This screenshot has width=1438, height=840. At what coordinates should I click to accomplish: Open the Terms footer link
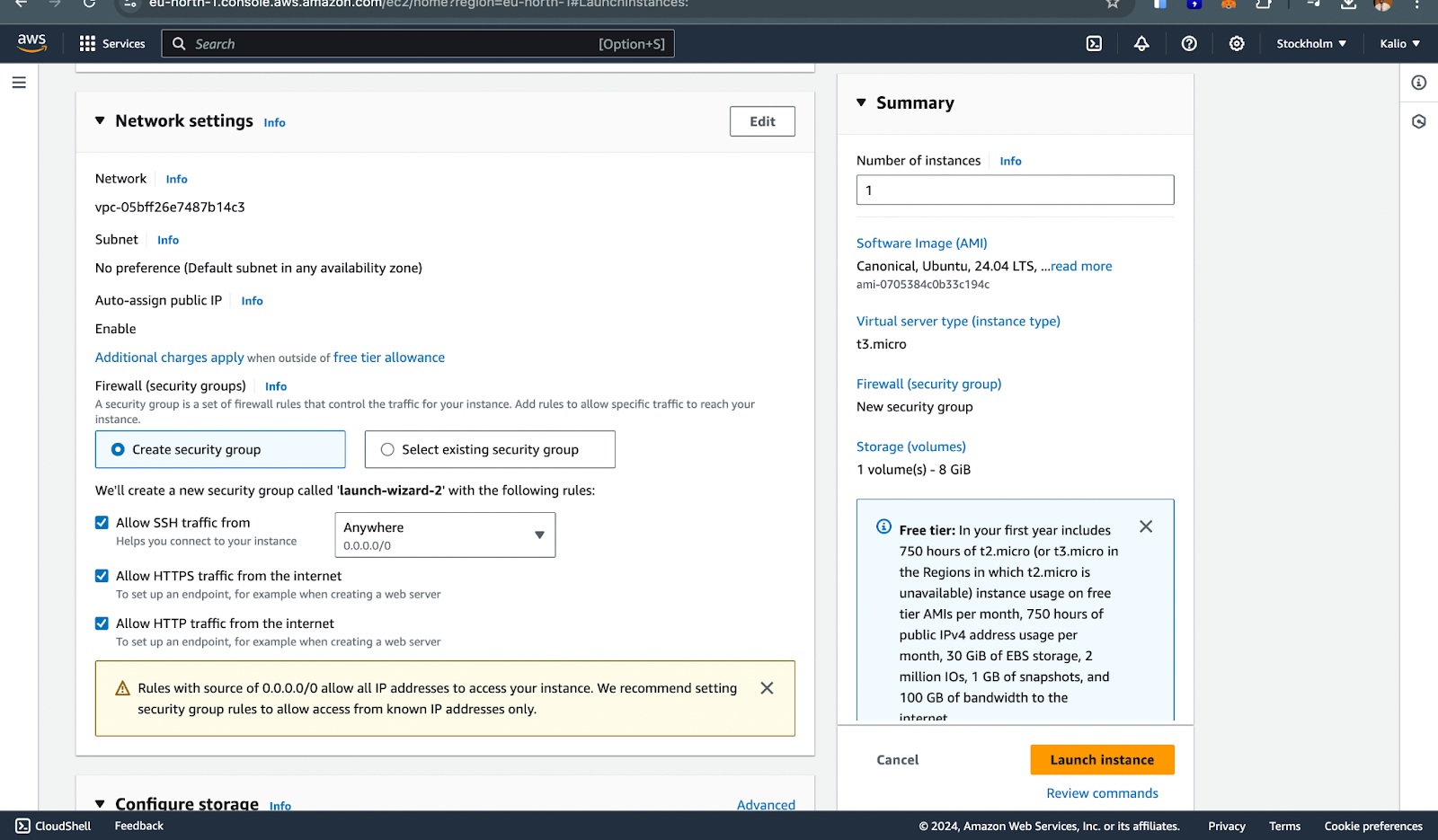pyautogui.click(x=1285, y=827)
